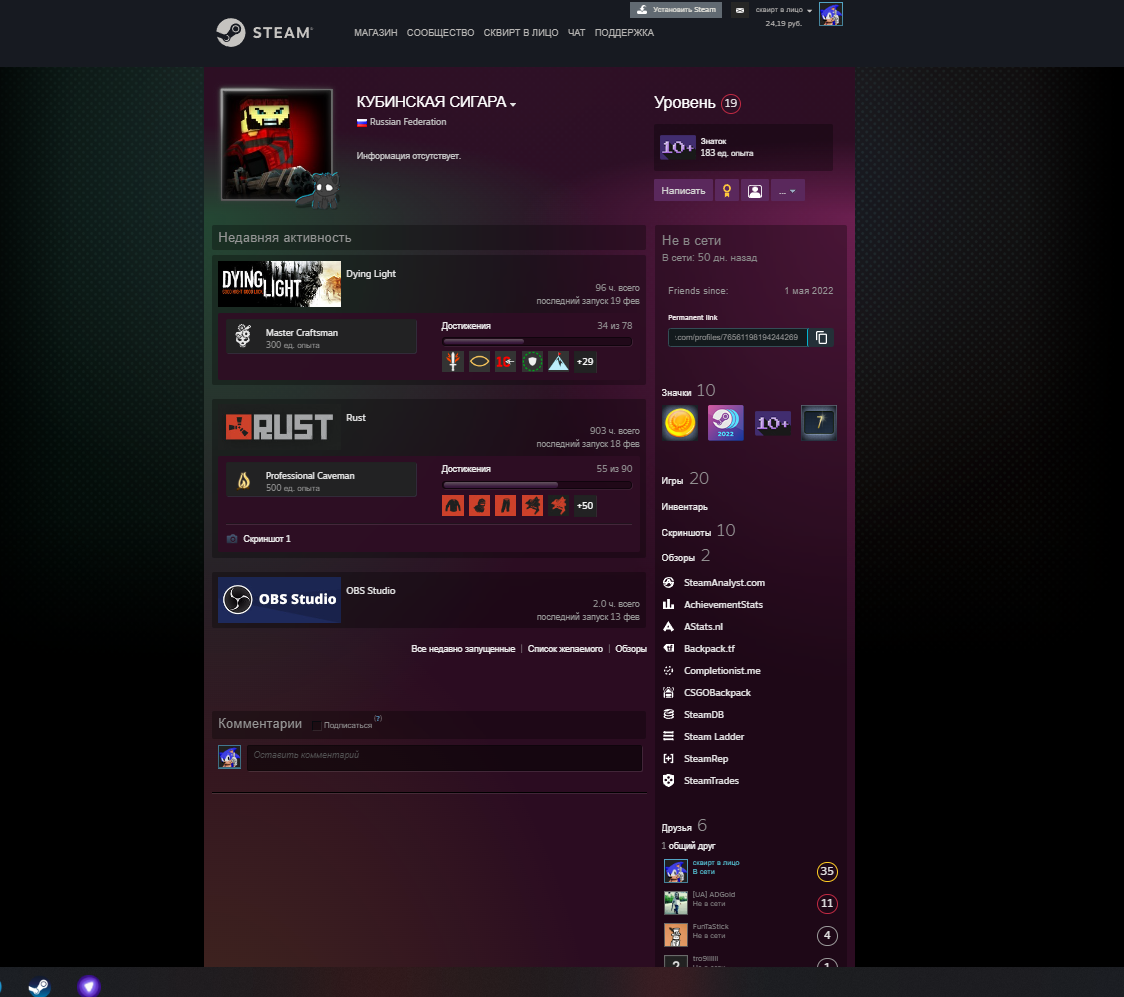The image size is (1124, 997).
Task: Click the pants Rust achievement icon
Action: [x=505, y=505]
